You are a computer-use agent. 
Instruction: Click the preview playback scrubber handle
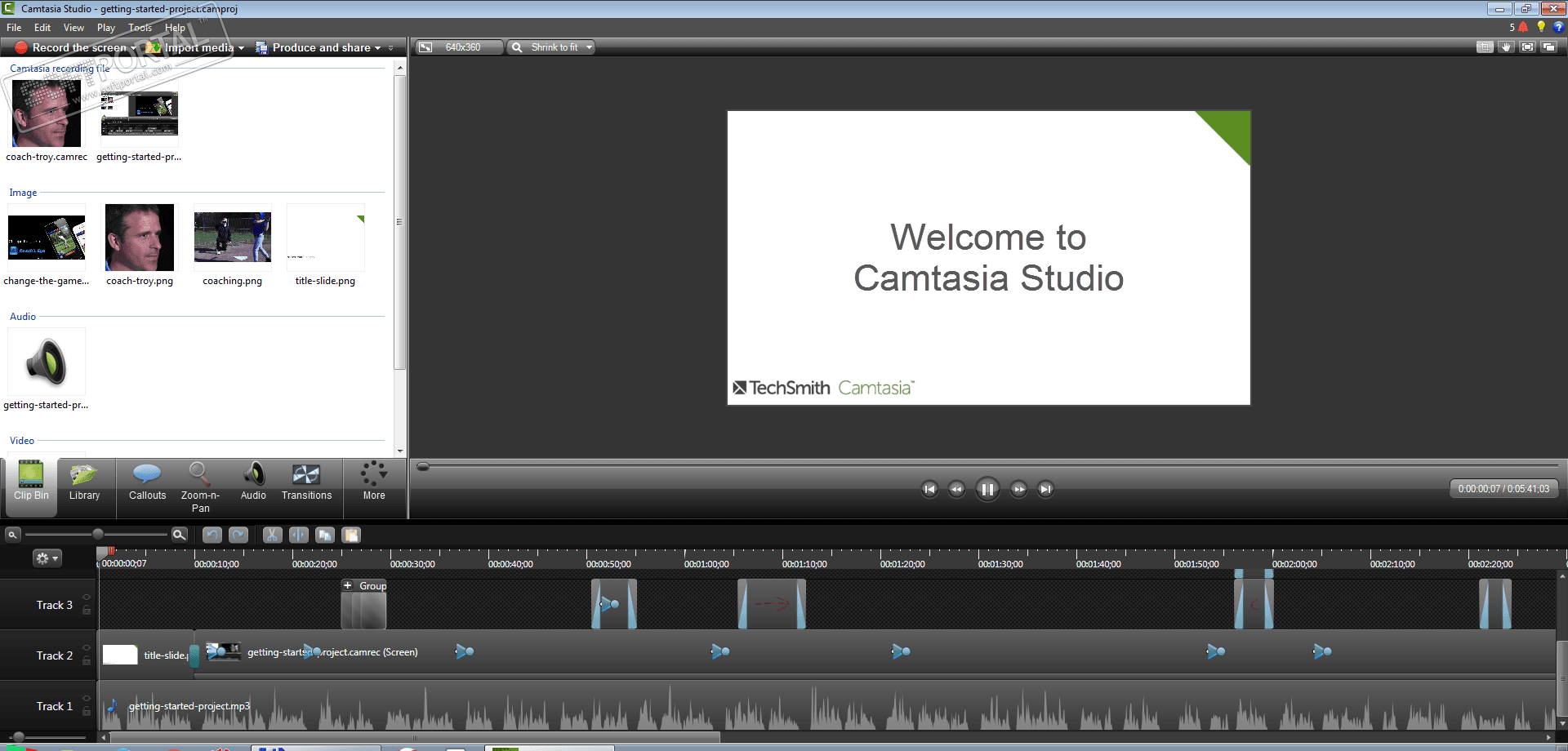(423, 466)
